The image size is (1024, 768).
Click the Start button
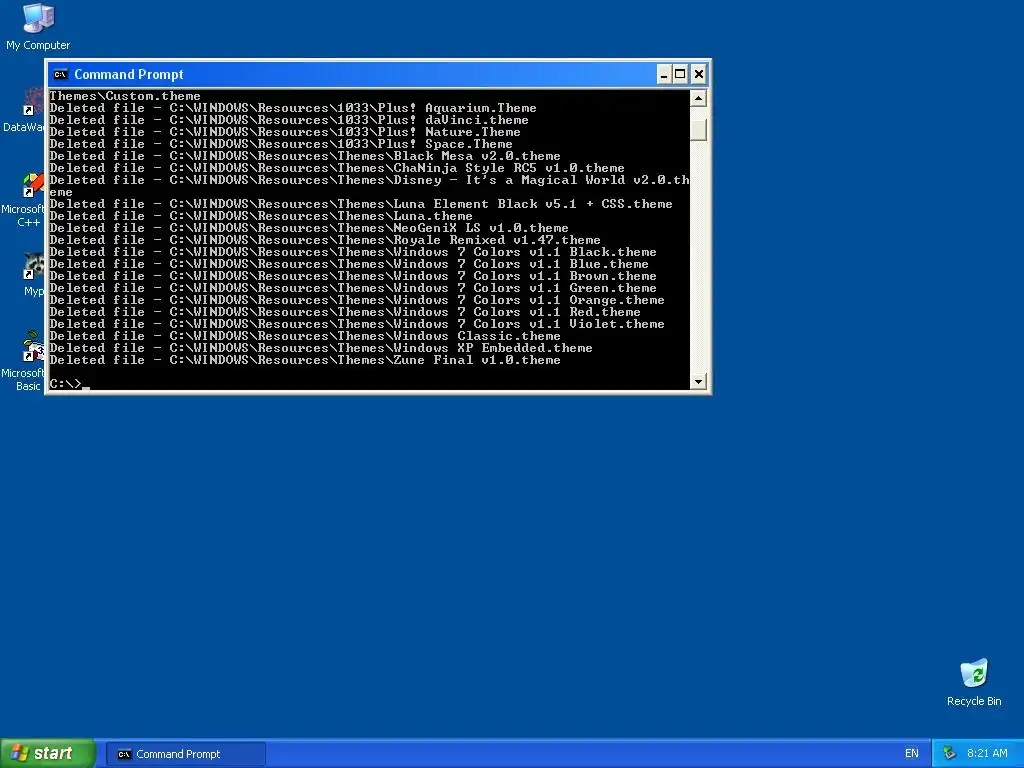pos(47,753)
